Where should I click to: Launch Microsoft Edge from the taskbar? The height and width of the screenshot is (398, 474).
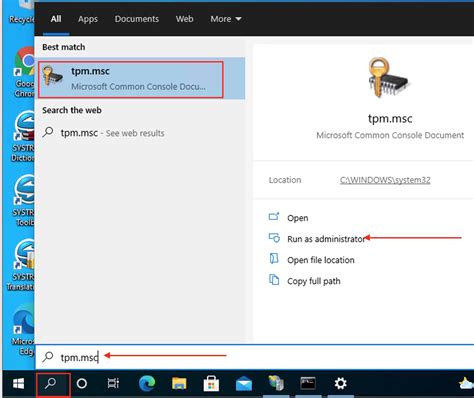click(x=147, y=383)
